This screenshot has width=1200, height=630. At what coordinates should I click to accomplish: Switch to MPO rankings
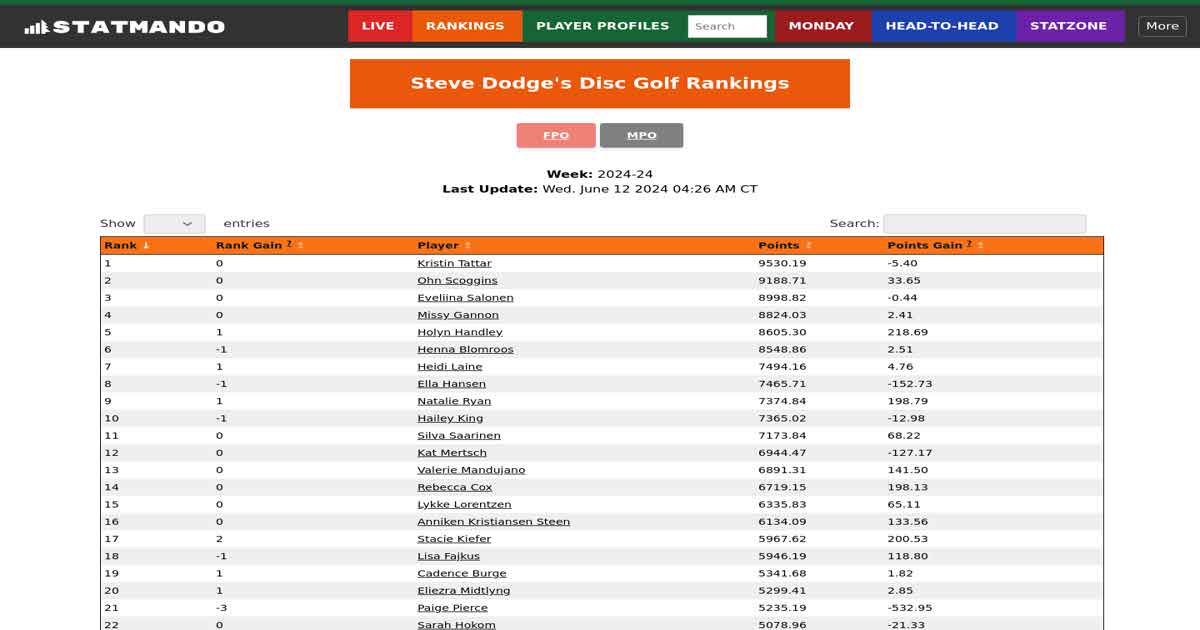click(641, 136)
